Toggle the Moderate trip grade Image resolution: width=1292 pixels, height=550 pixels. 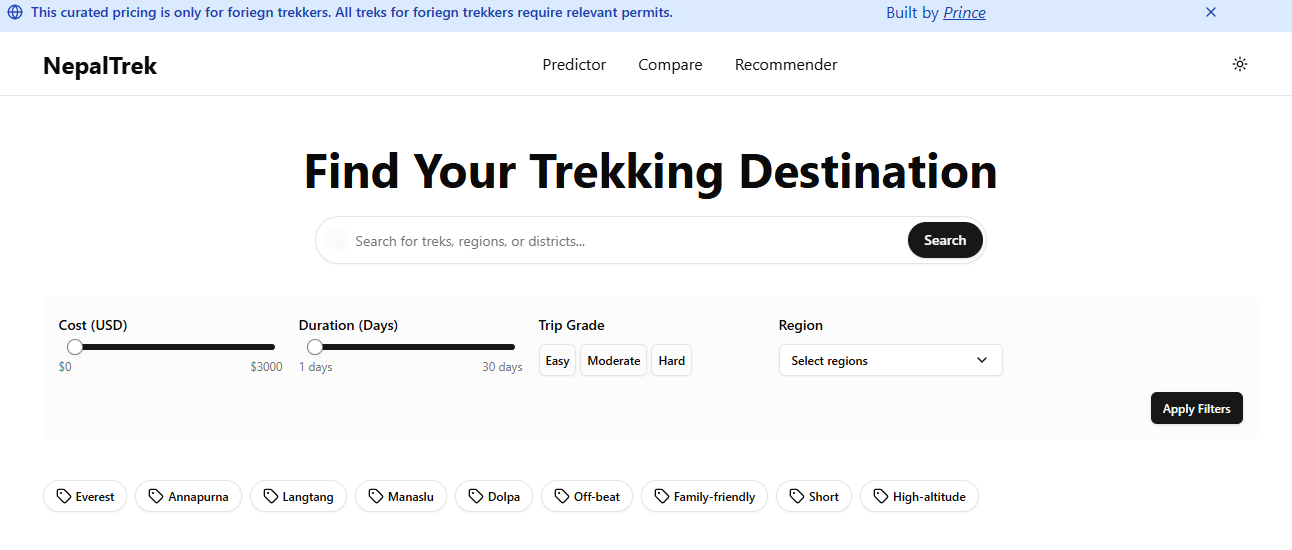tap(613, 361)
